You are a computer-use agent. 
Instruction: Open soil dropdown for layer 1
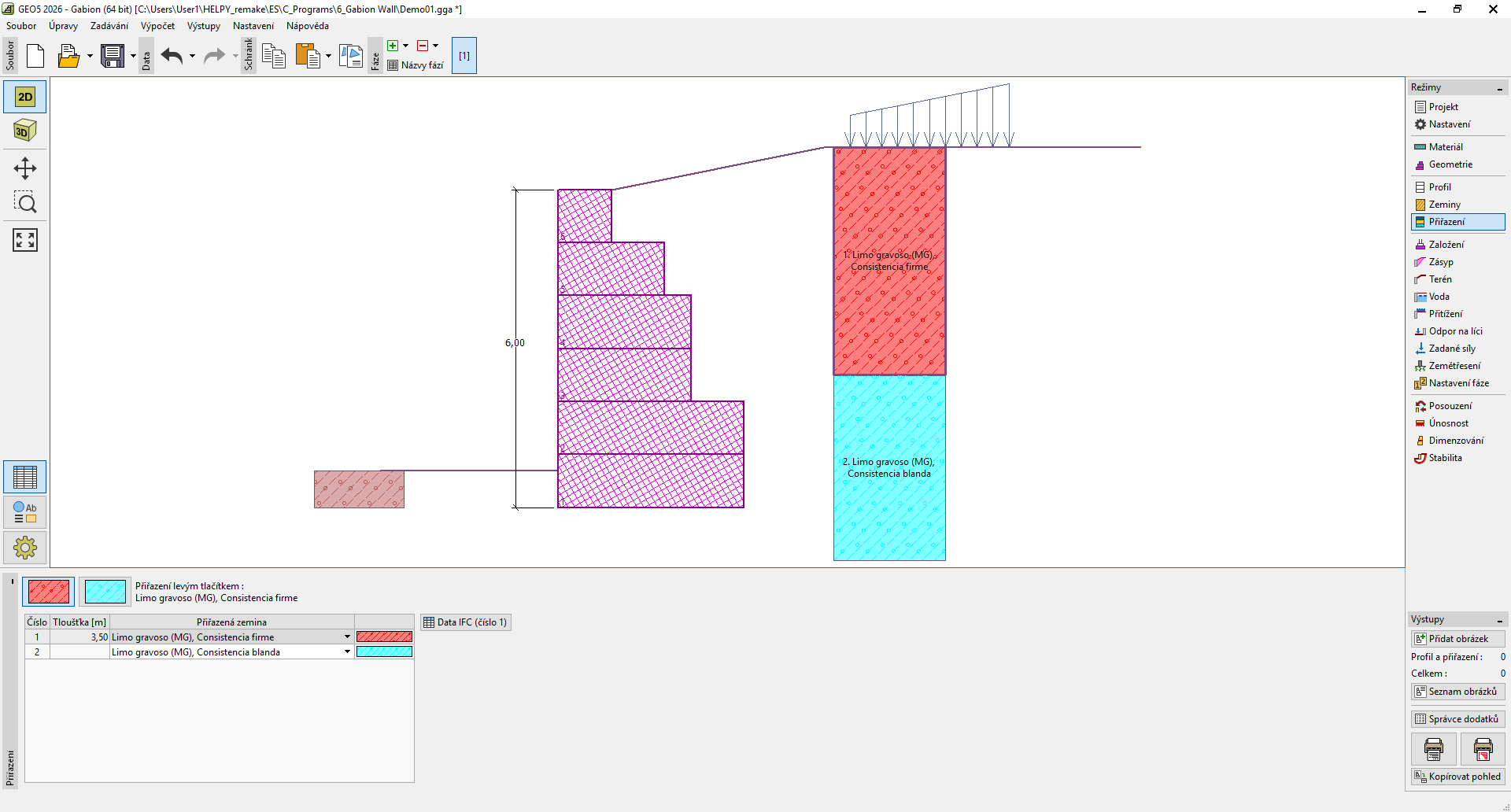pos(347,637)
